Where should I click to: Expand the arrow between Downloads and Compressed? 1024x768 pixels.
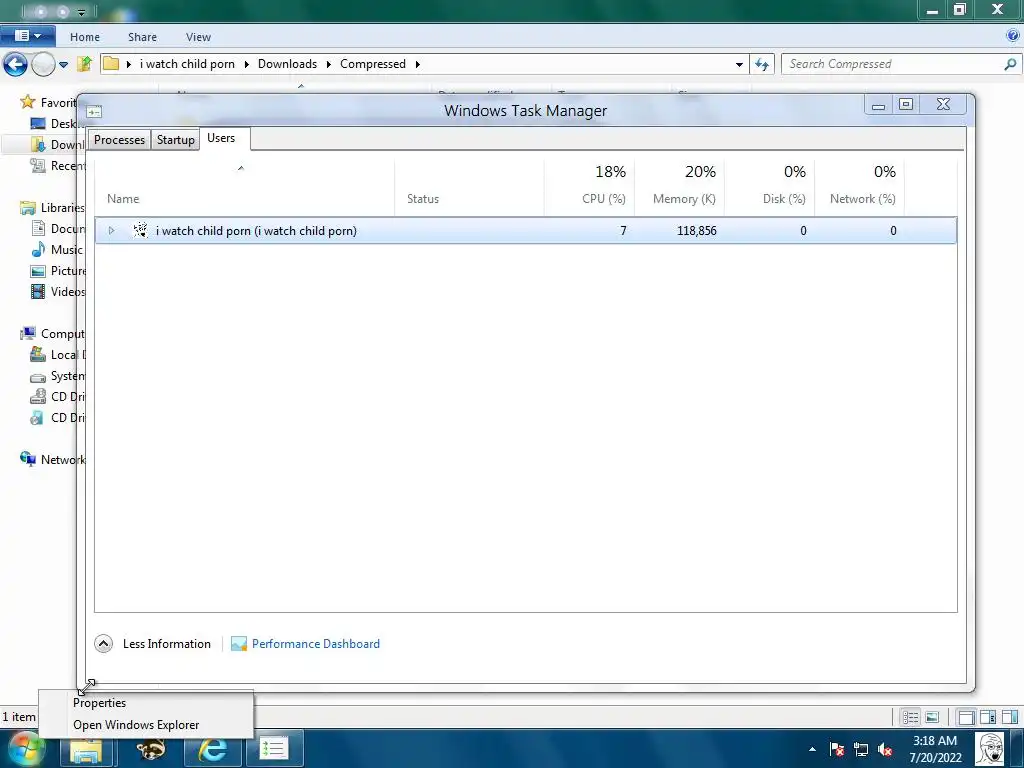[328, 64]
